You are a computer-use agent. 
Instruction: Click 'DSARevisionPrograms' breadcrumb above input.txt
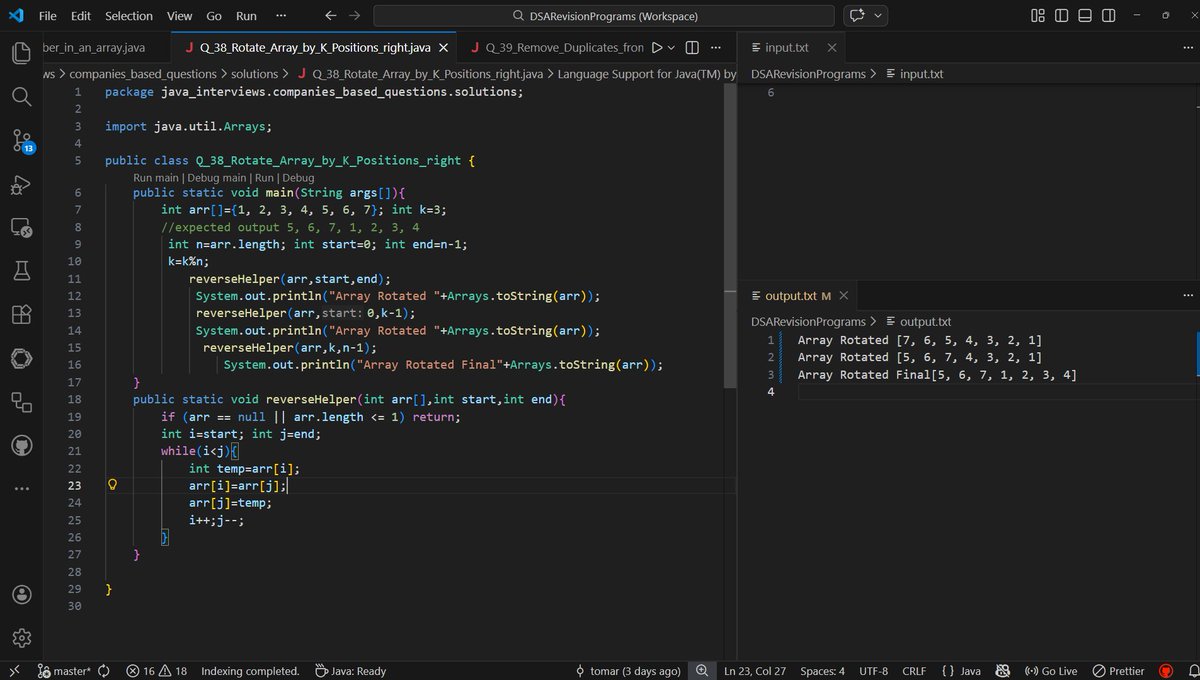click(808, 74)
